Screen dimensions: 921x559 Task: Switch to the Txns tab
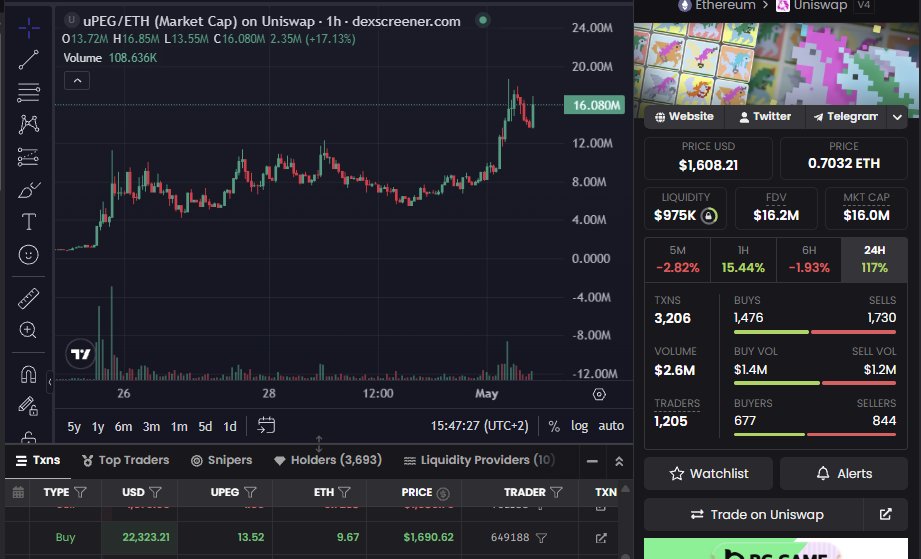pyautogui.click(x=38, y=460)
